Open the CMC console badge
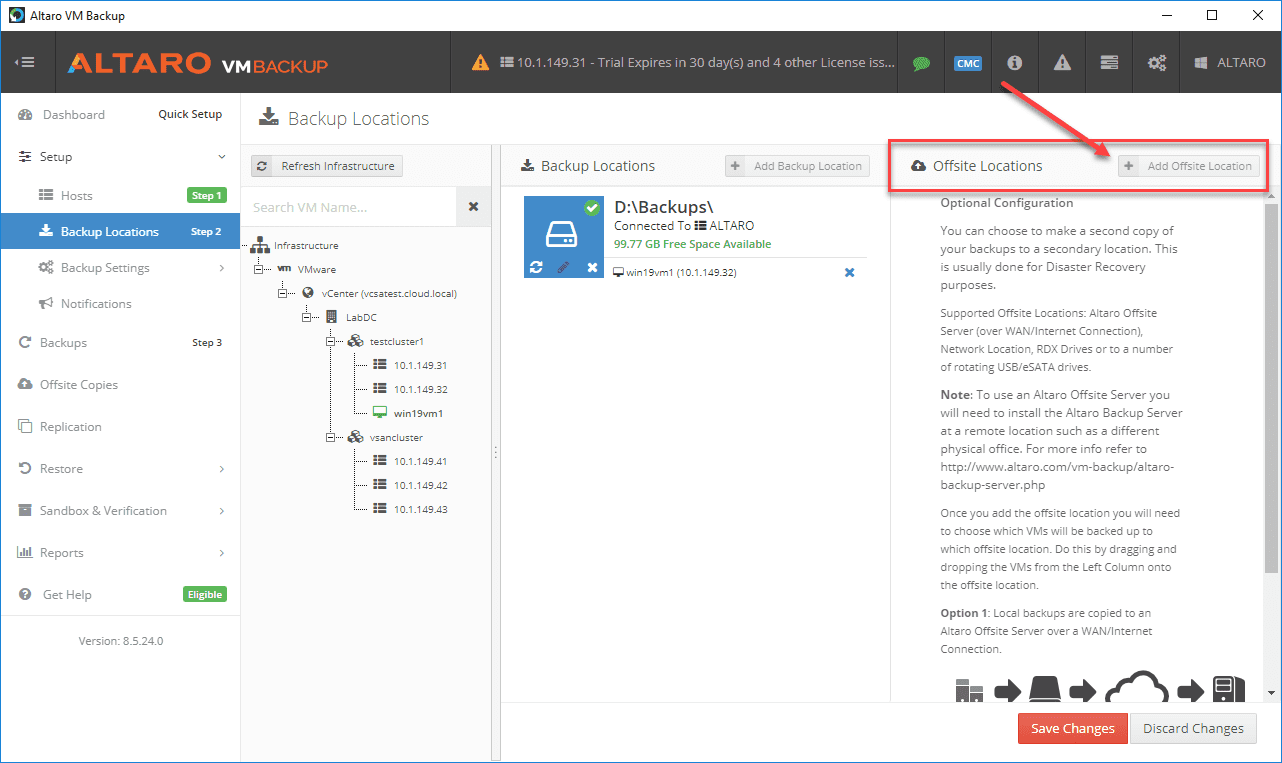Viewport: 1282px width, 763px height. pos(967,63)
